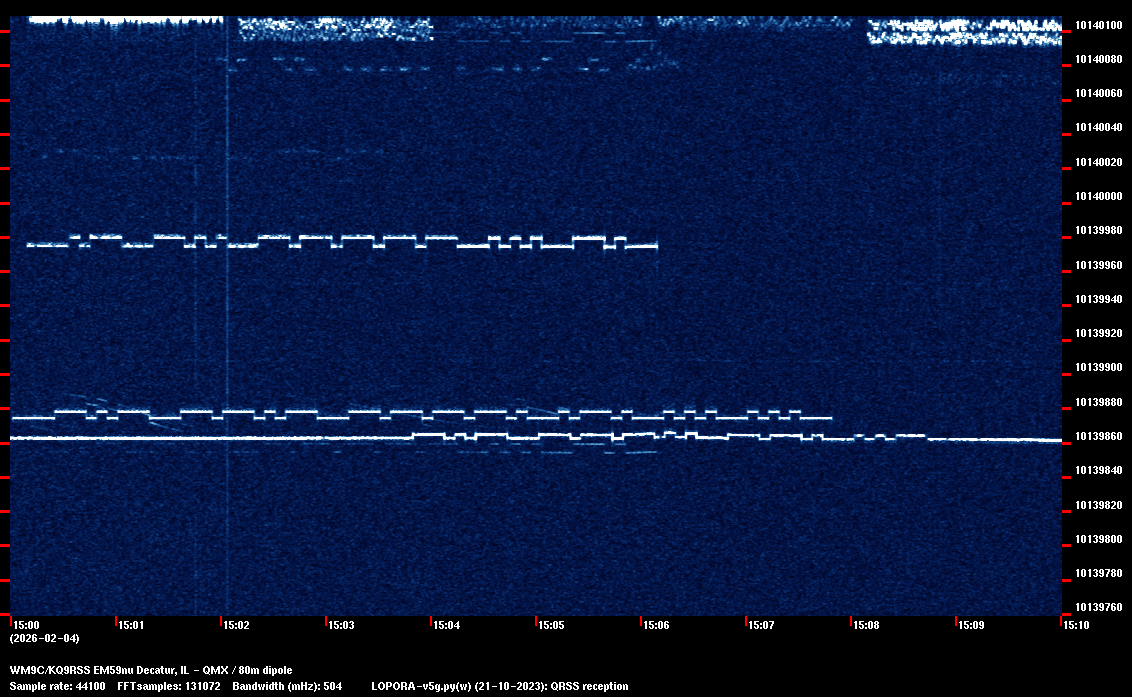The width and height of the screenshot is (1132, 697).
Task: Click the continuous carrier line near 10139860
Action: click(x=200, y=438)
